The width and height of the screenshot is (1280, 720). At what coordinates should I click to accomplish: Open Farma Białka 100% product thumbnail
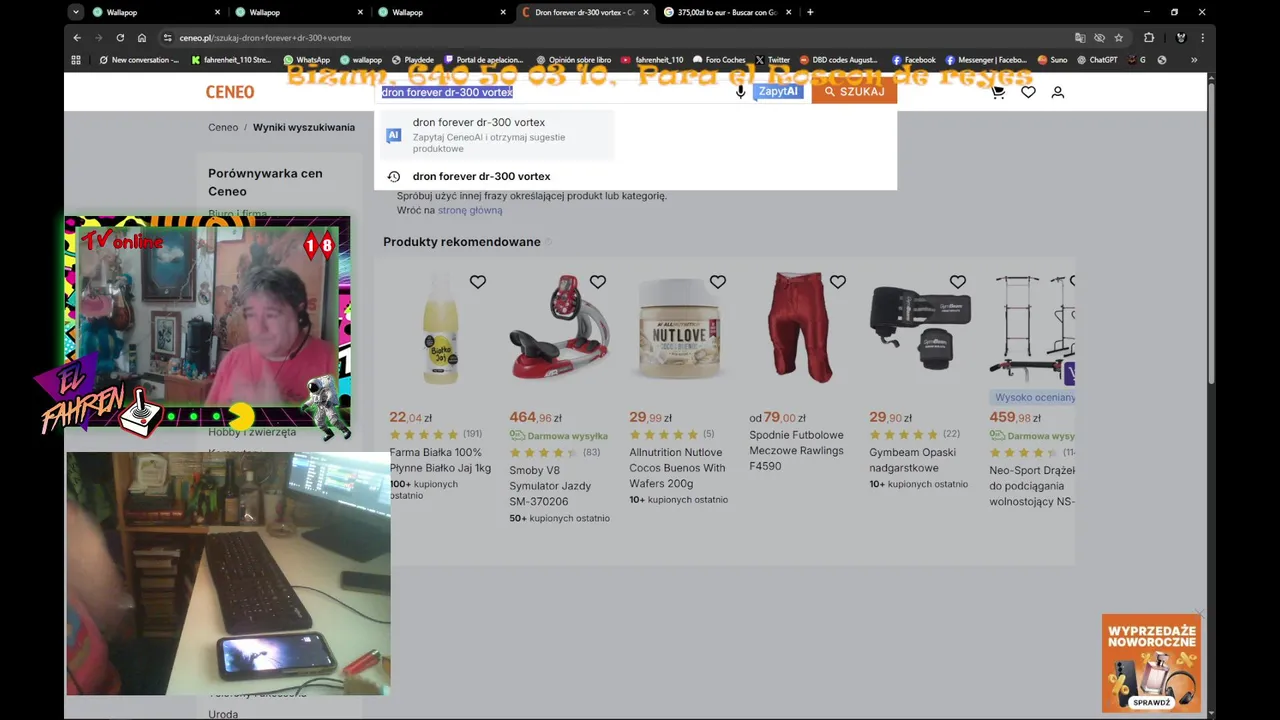[441, 330]
